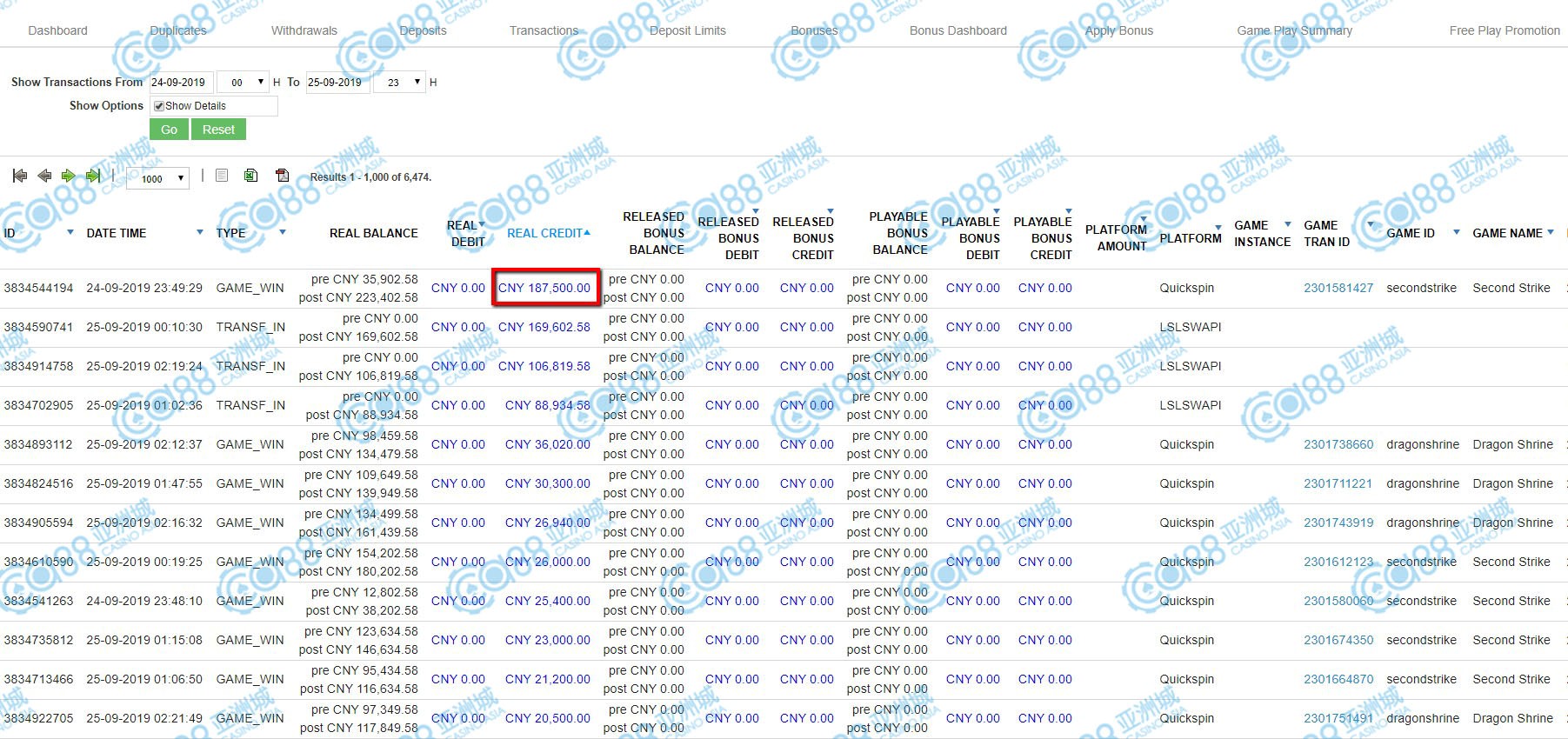Open game transaction 2301738660
The width and height of the screenshot is (1568, 739).
point(1338,444)
